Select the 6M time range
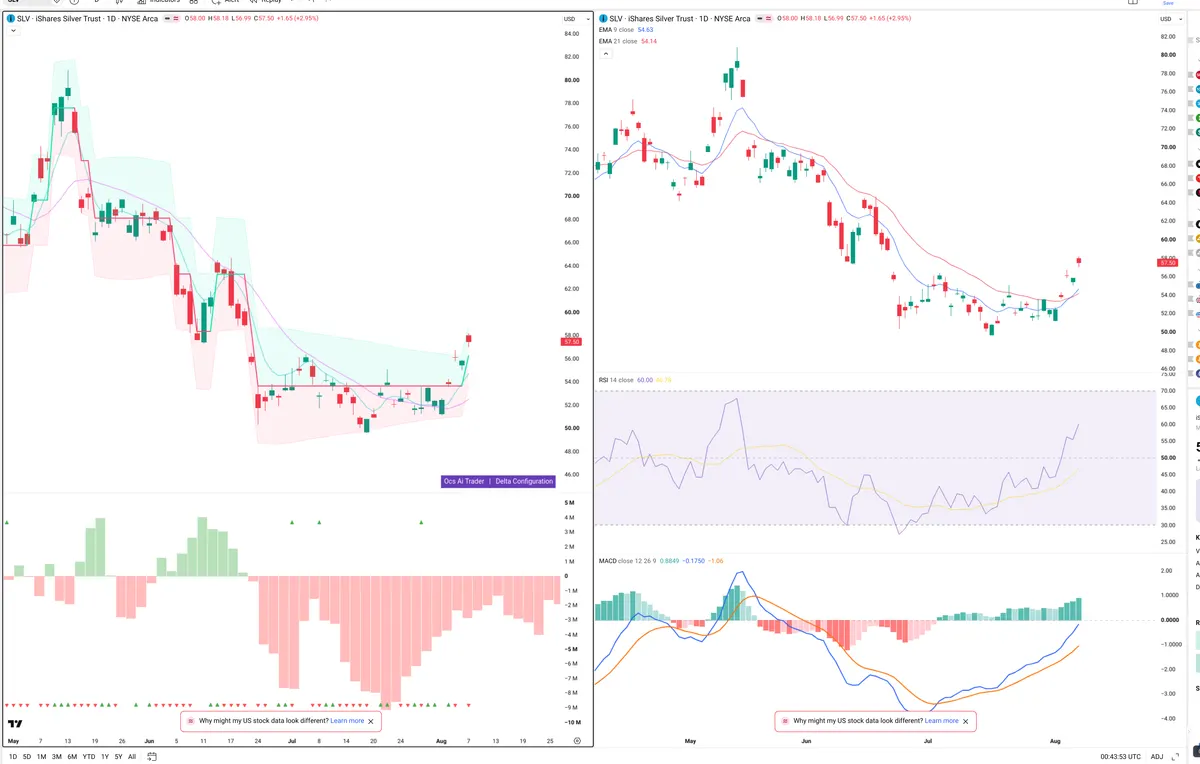This screenshot has height=764, width=1200. click(x=72, y=756)
